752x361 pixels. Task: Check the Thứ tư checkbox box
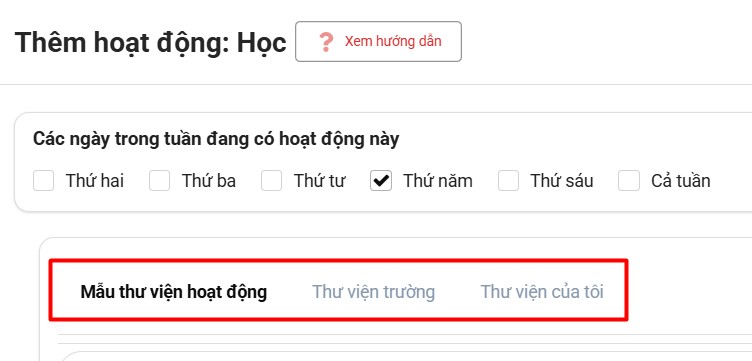(x=271, y=181)
